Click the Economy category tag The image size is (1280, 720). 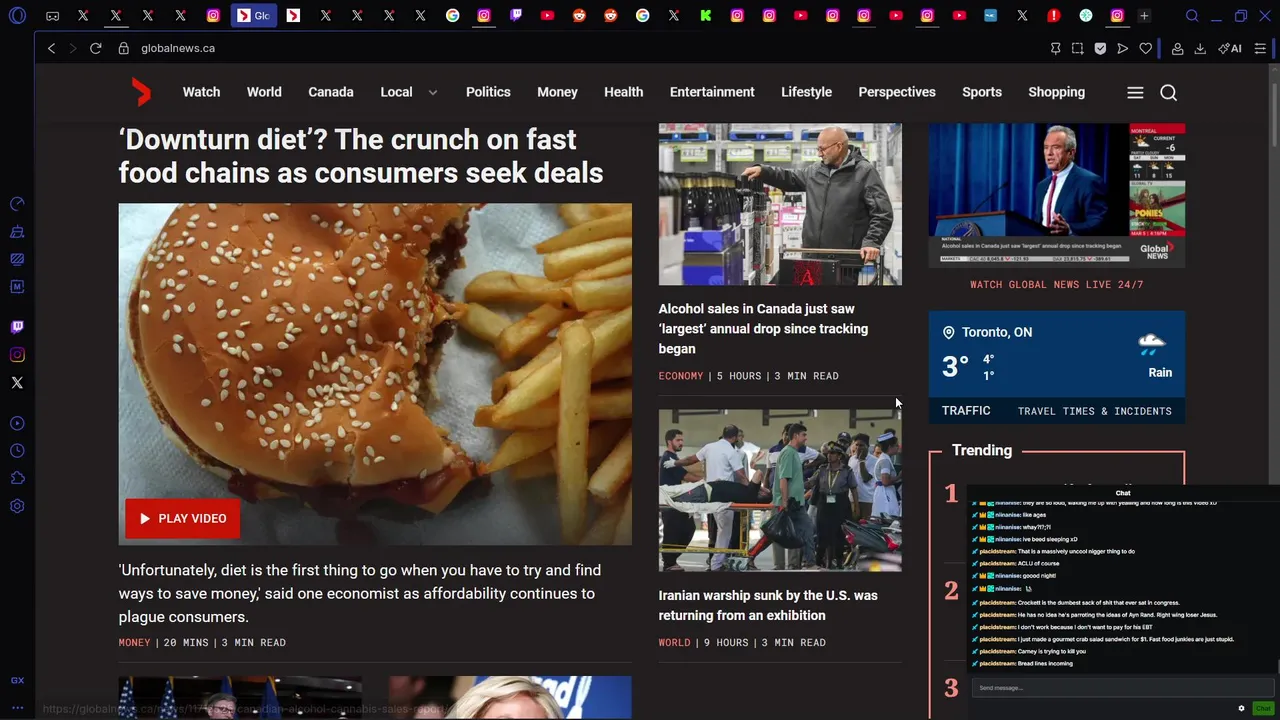(x=681, y=376)
